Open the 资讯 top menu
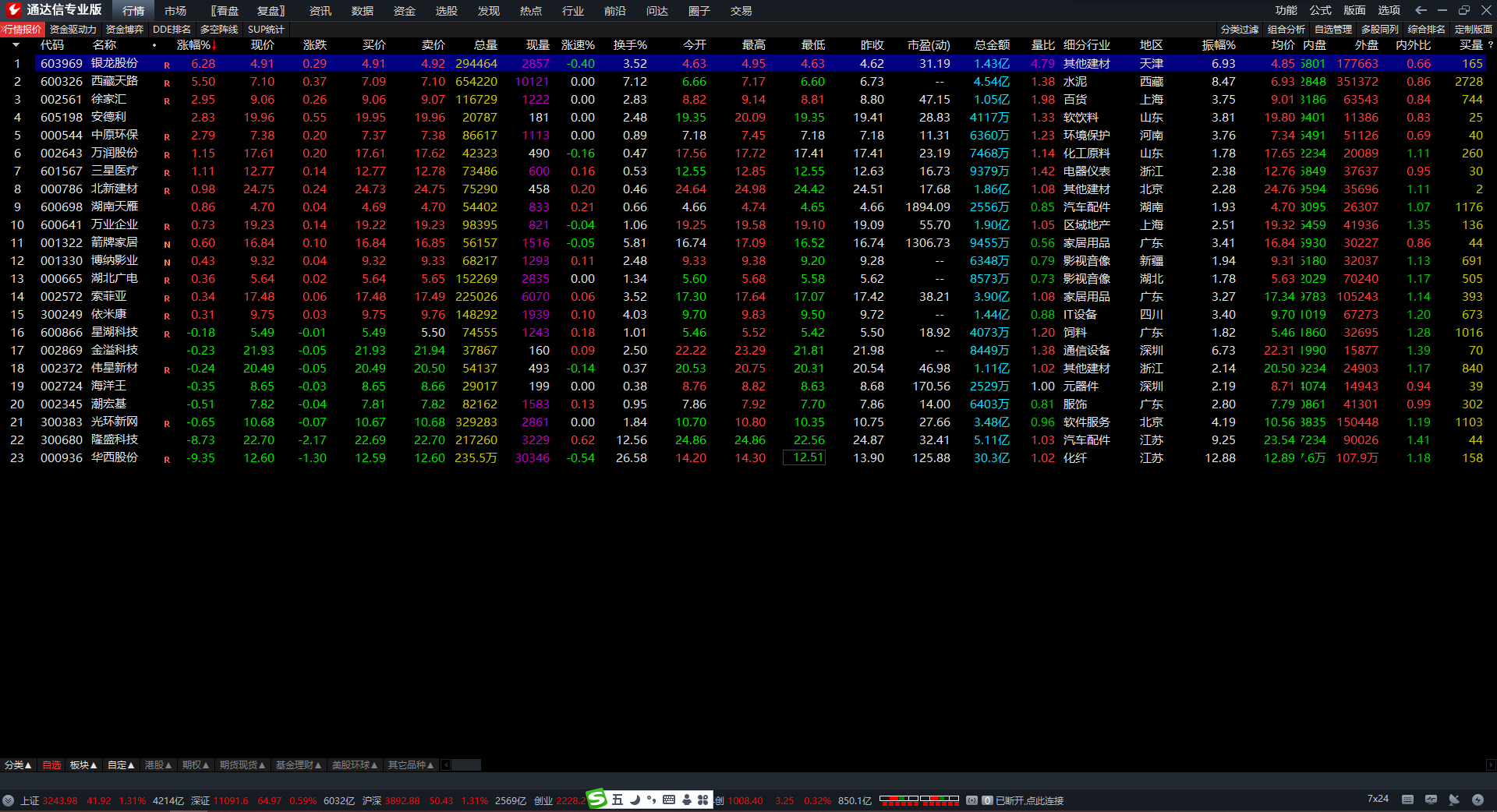The width and height of the screenshot is (1497, 812). coord(320,10)
